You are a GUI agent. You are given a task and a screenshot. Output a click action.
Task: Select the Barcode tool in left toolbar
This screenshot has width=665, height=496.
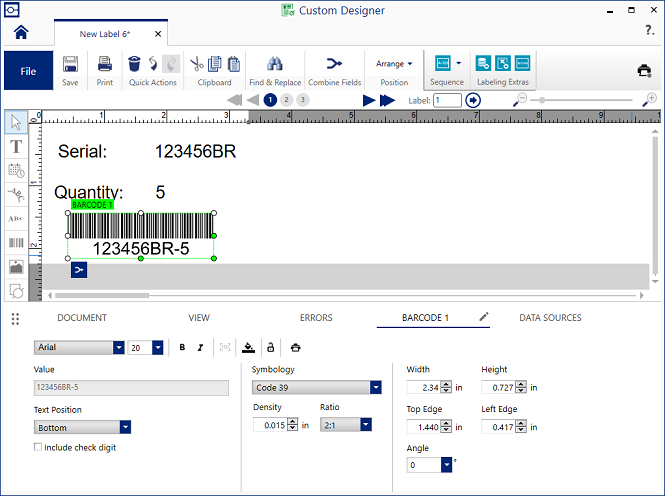click(16, 242)
